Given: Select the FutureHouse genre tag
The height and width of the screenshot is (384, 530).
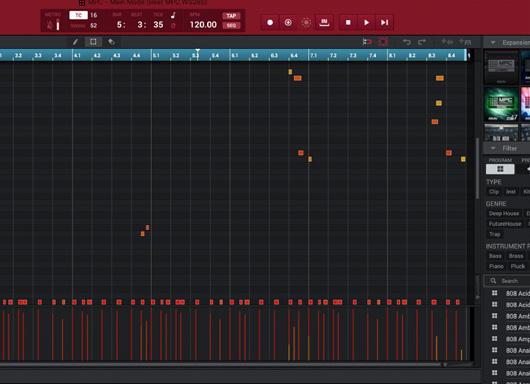Looking at the screenshot, I should [505, 224].
